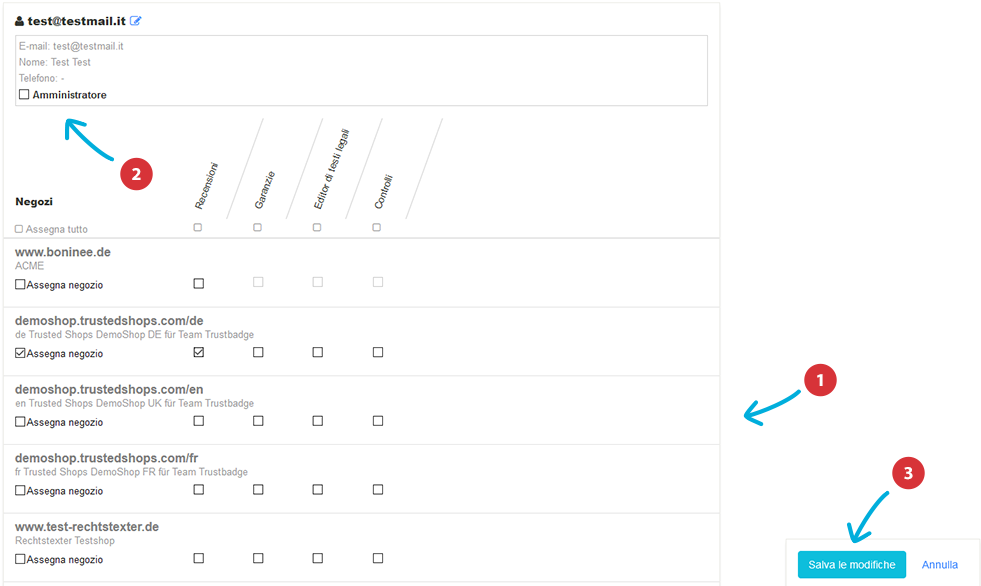Viewport: 981px width, 586px height.
Task: Enable Recensioni for www.boninee.de
Action: click(199, 283)
